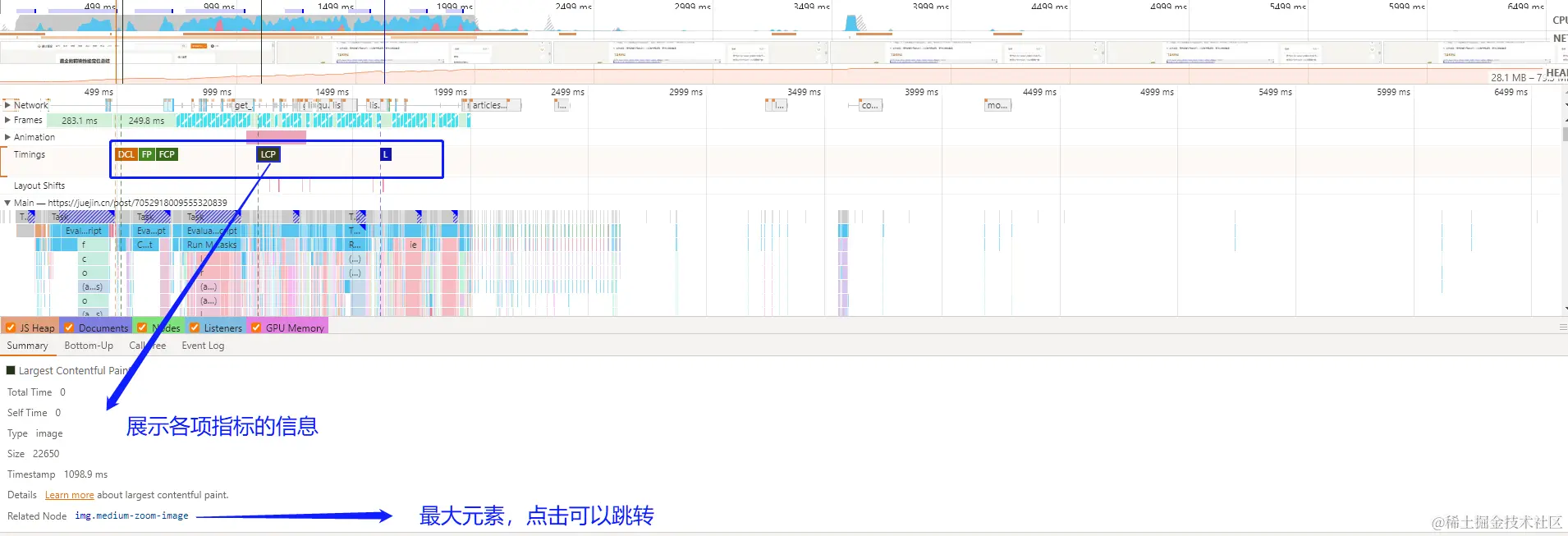Open the Event Log tab
This screenshot has width=1568, height=536.
point(203,346)
